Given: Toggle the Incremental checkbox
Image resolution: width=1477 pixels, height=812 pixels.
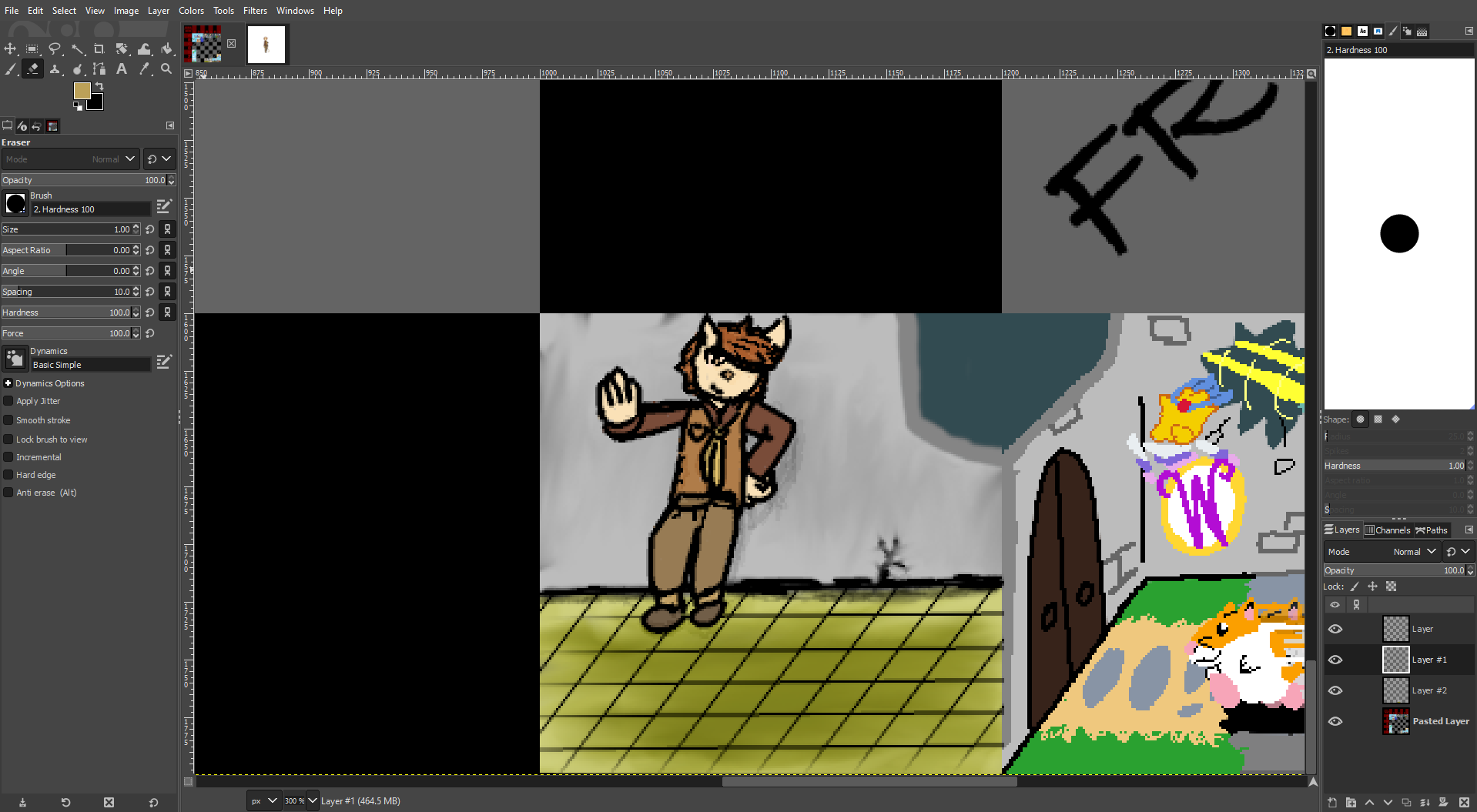Looking at the screenshot, I should [8, 457].
